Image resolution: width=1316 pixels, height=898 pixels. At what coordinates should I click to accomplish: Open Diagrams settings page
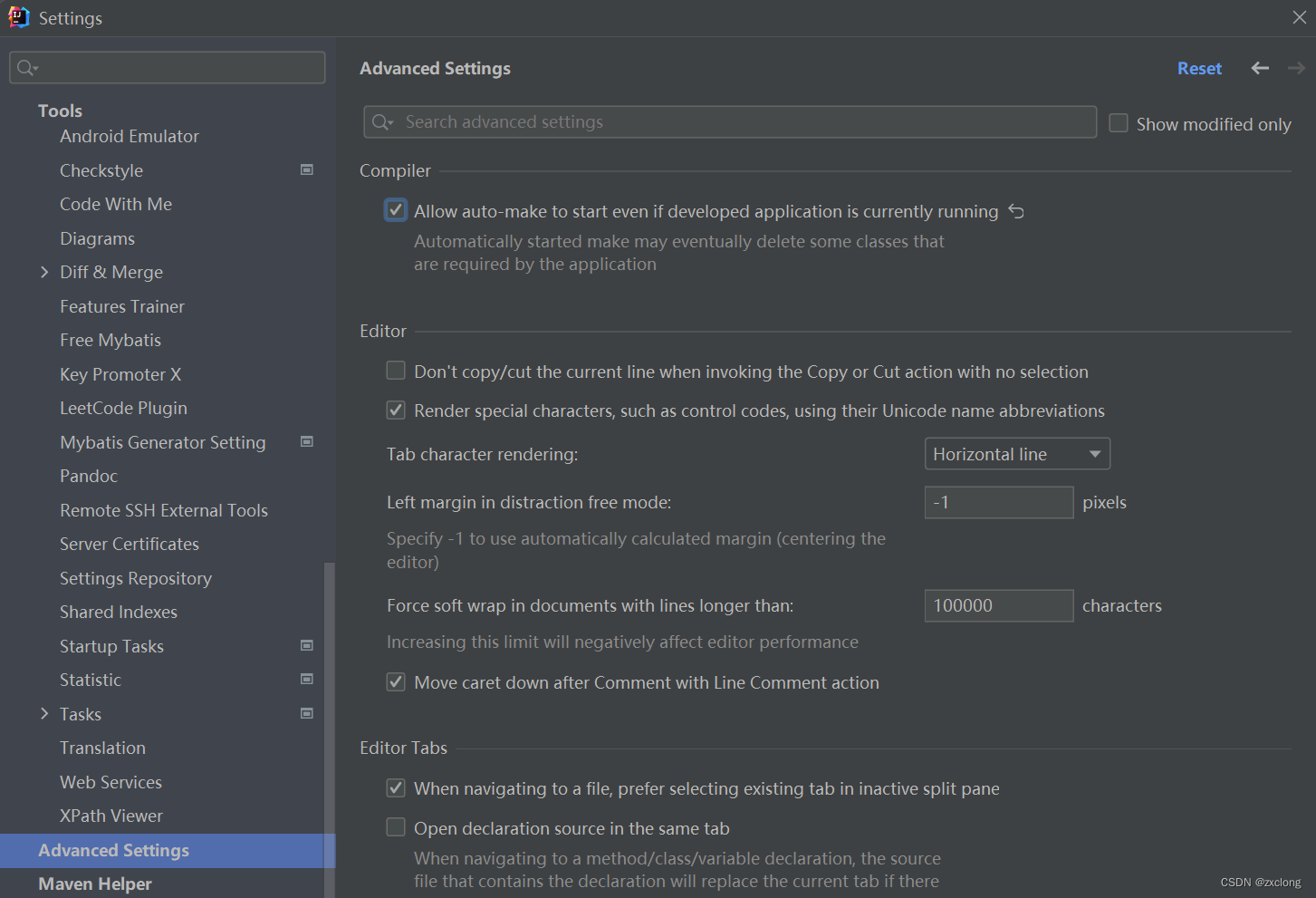coord(97,238)
